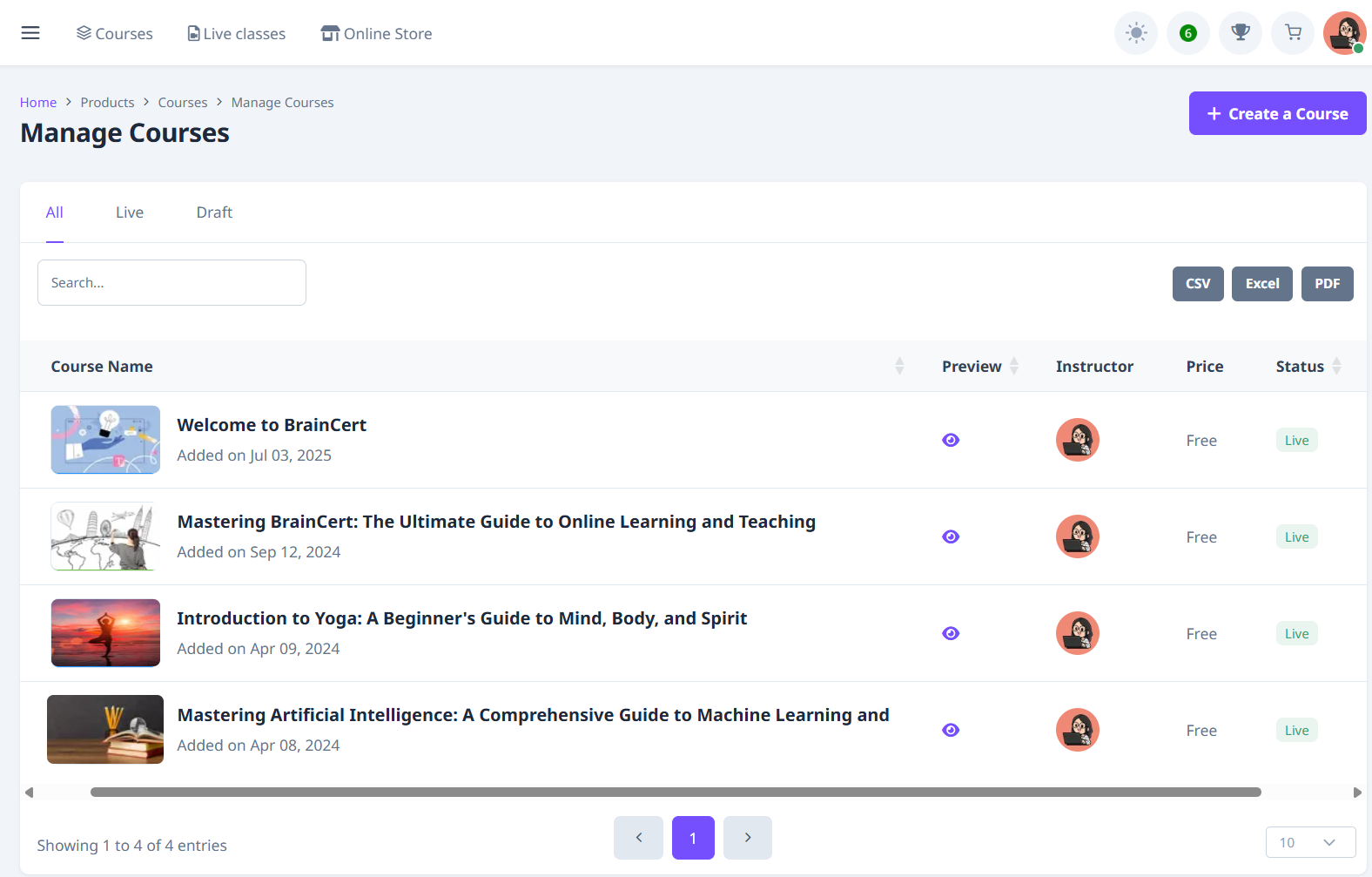Open Introduction to Yoga course title

coord(462,618)
